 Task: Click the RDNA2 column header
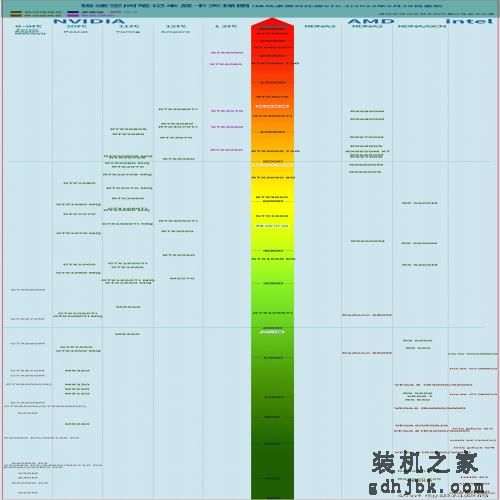point(367,26)
